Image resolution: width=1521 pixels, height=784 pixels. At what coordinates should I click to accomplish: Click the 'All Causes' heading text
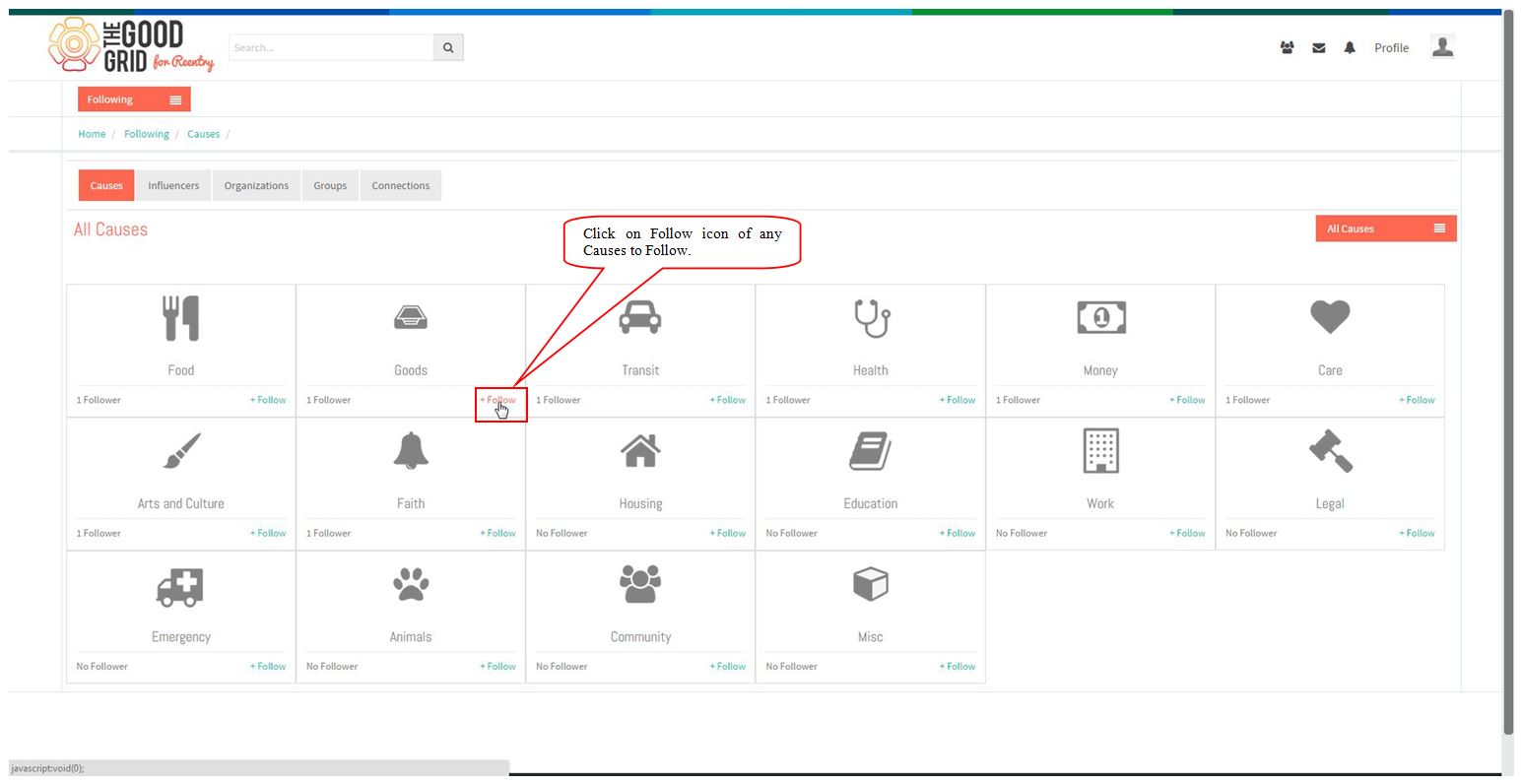click(110, 229)
